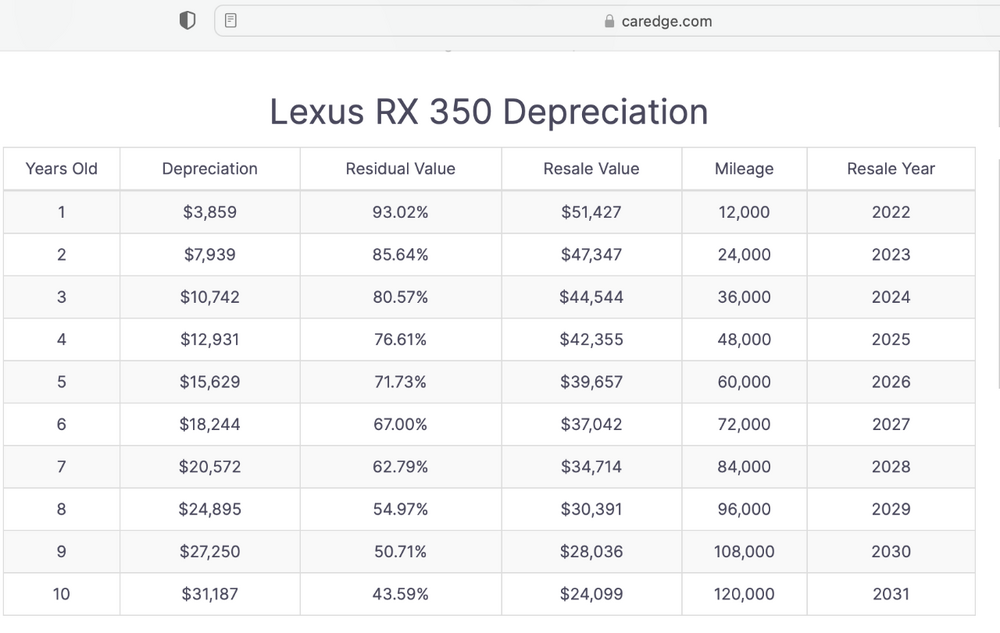Select the $31,187 depreciation cell
The width and height of the screenshot is (1000, 633).
210,594
